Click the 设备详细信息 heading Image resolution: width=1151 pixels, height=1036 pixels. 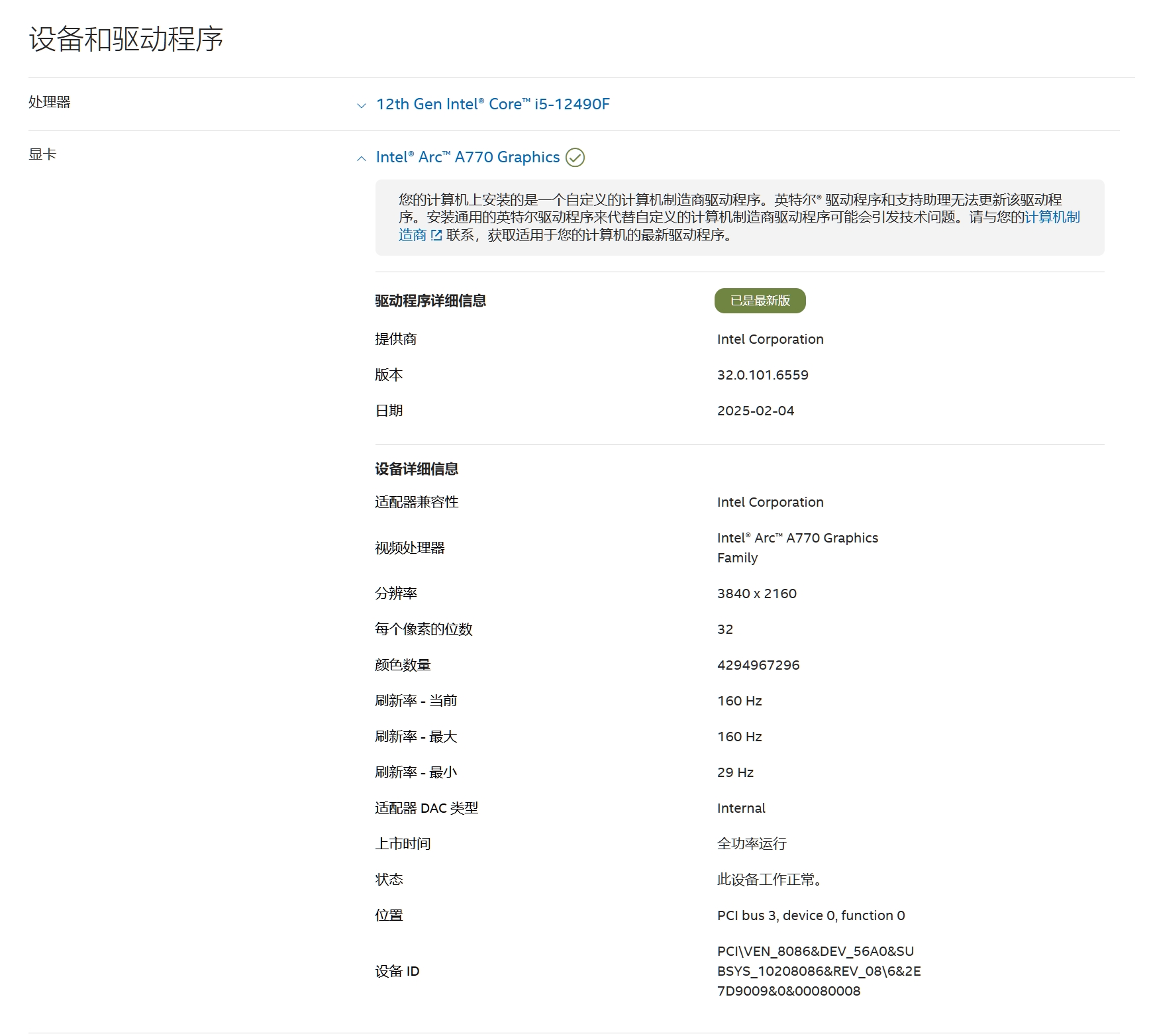[417, 469]
